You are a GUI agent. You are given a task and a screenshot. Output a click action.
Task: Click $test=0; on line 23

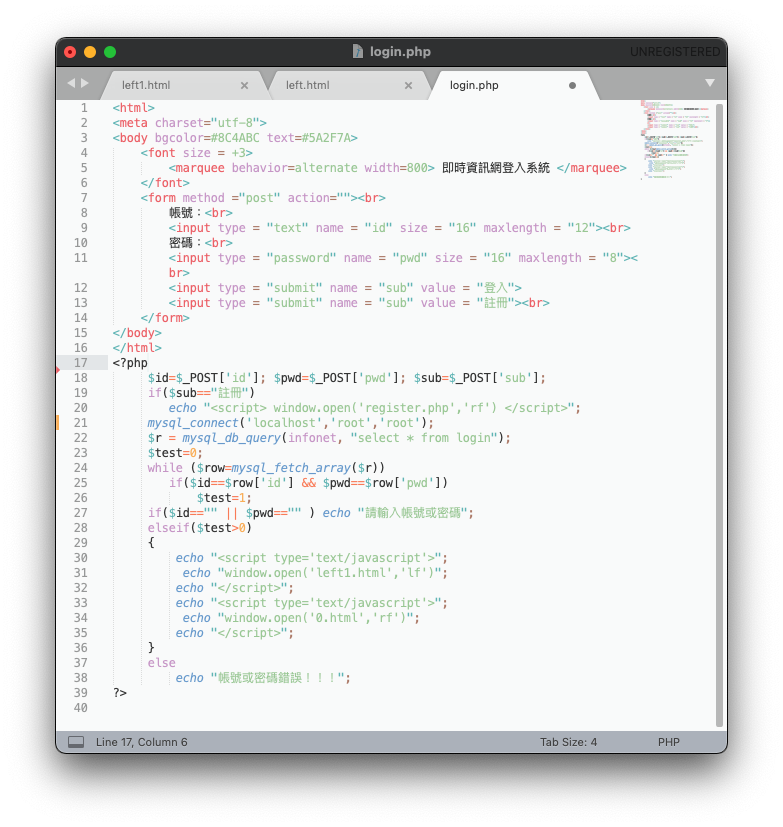175,453
